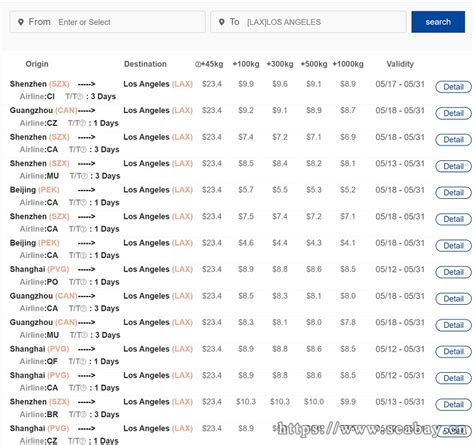The height and width of the screenshot is (445, 474).
Task: Click the Origin column header
Action: point(37,64)
